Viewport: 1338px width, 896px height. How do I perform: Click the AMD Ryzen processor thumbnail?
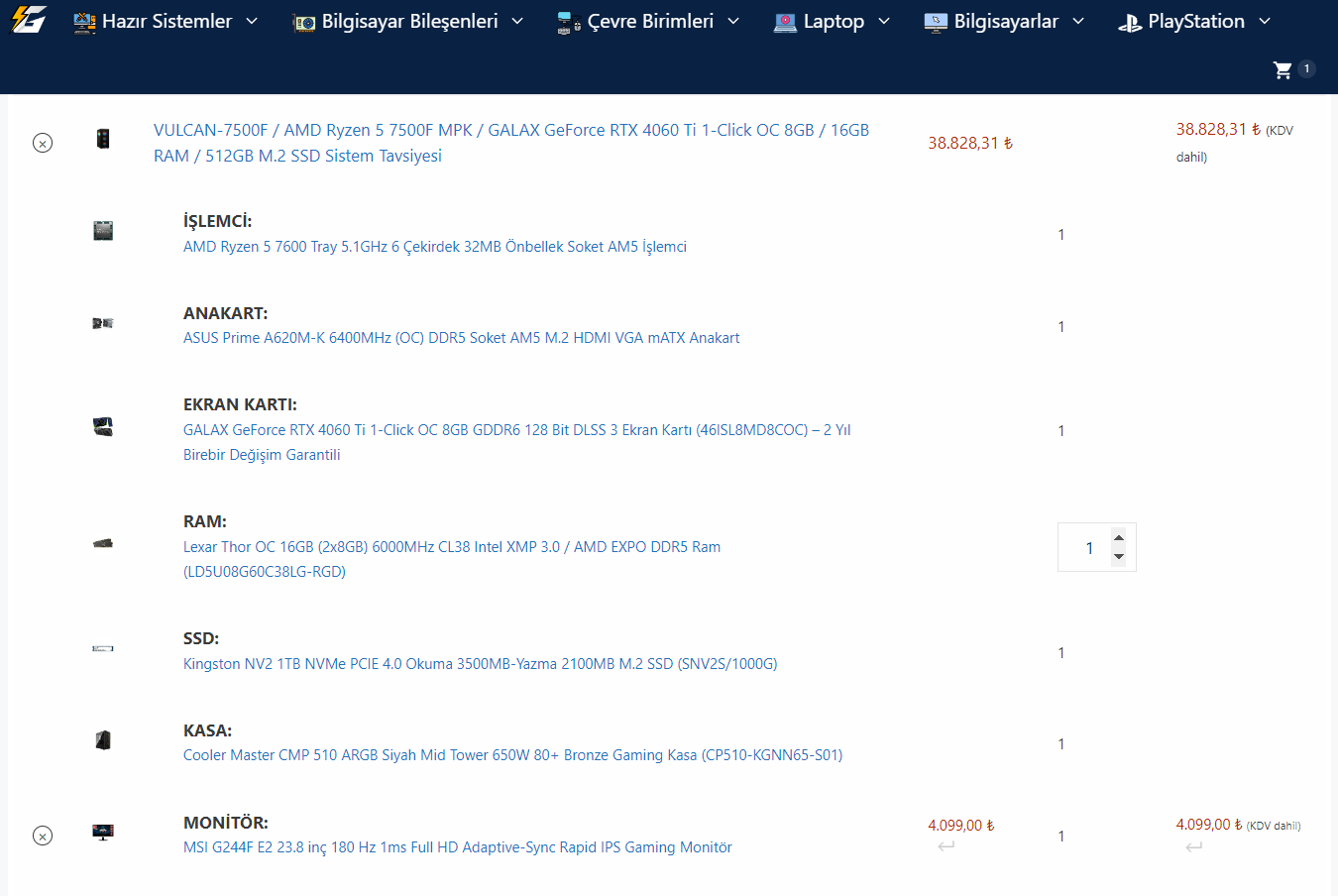[103, 231]
